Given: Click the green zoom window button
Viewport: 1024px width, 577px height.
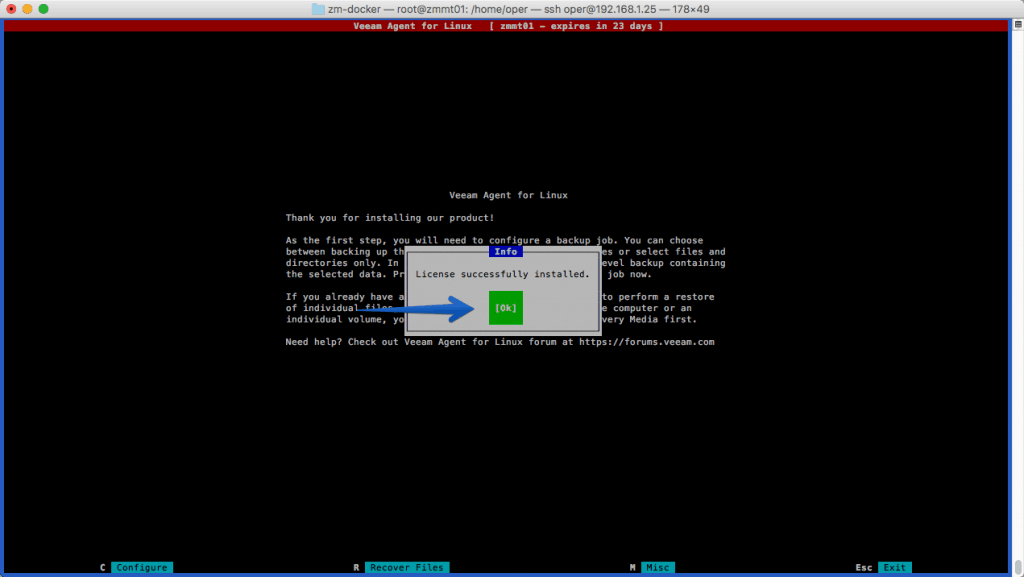Looking at the screenshot, I should coord(44,9).
